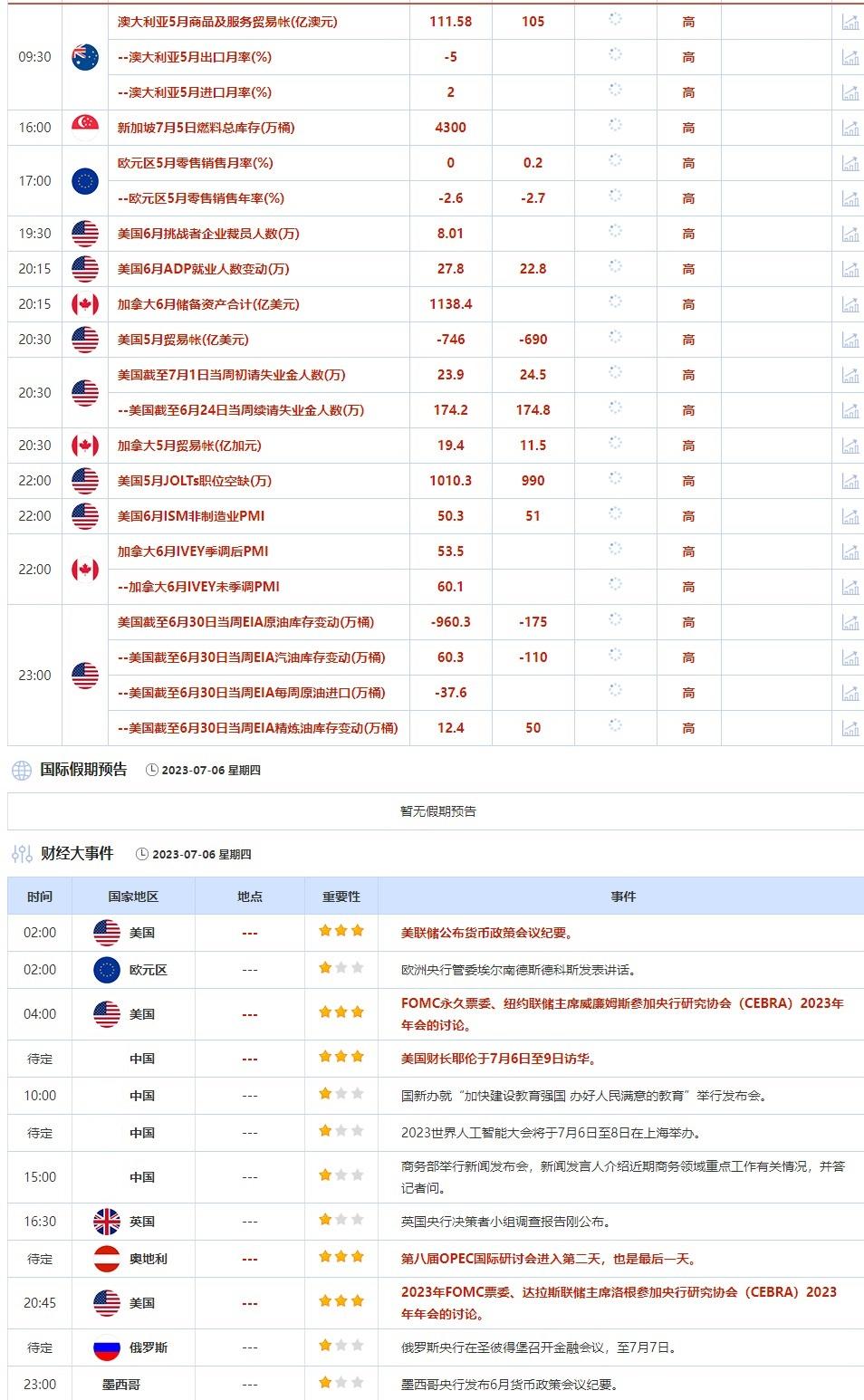Open chart icon for 美国5月JOLTs职位空缺 row
The image size is (864, 1400).
(850, 481)
